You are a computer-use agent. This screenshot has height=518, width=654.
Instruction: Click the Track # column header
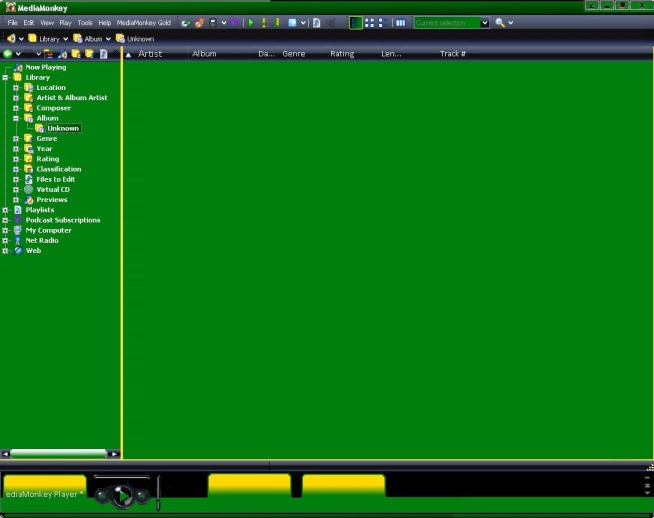tap(453, 53)
